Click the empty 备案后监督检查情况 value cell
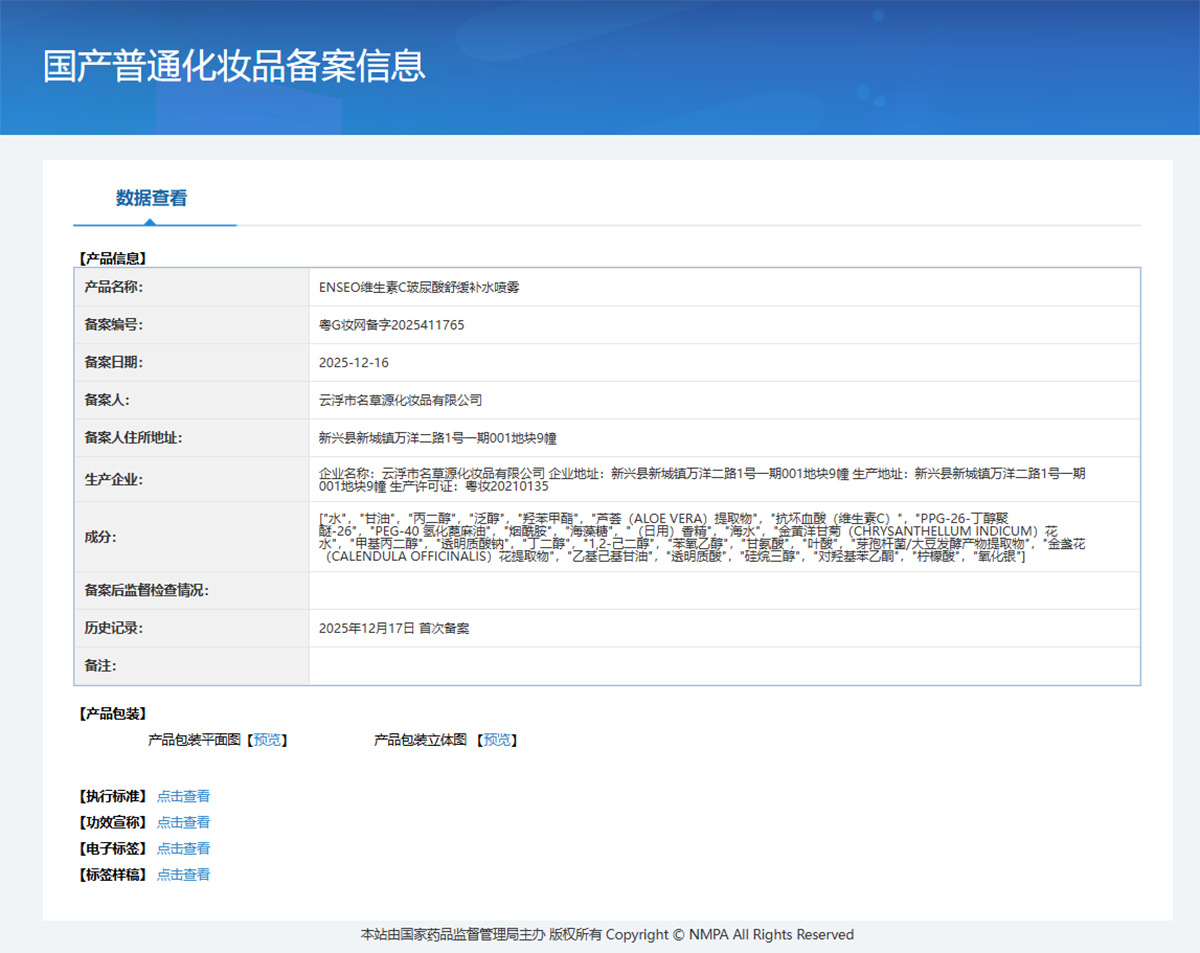Image resolution: width=1200 pixels, height=953 pixels. coord(725,590)
